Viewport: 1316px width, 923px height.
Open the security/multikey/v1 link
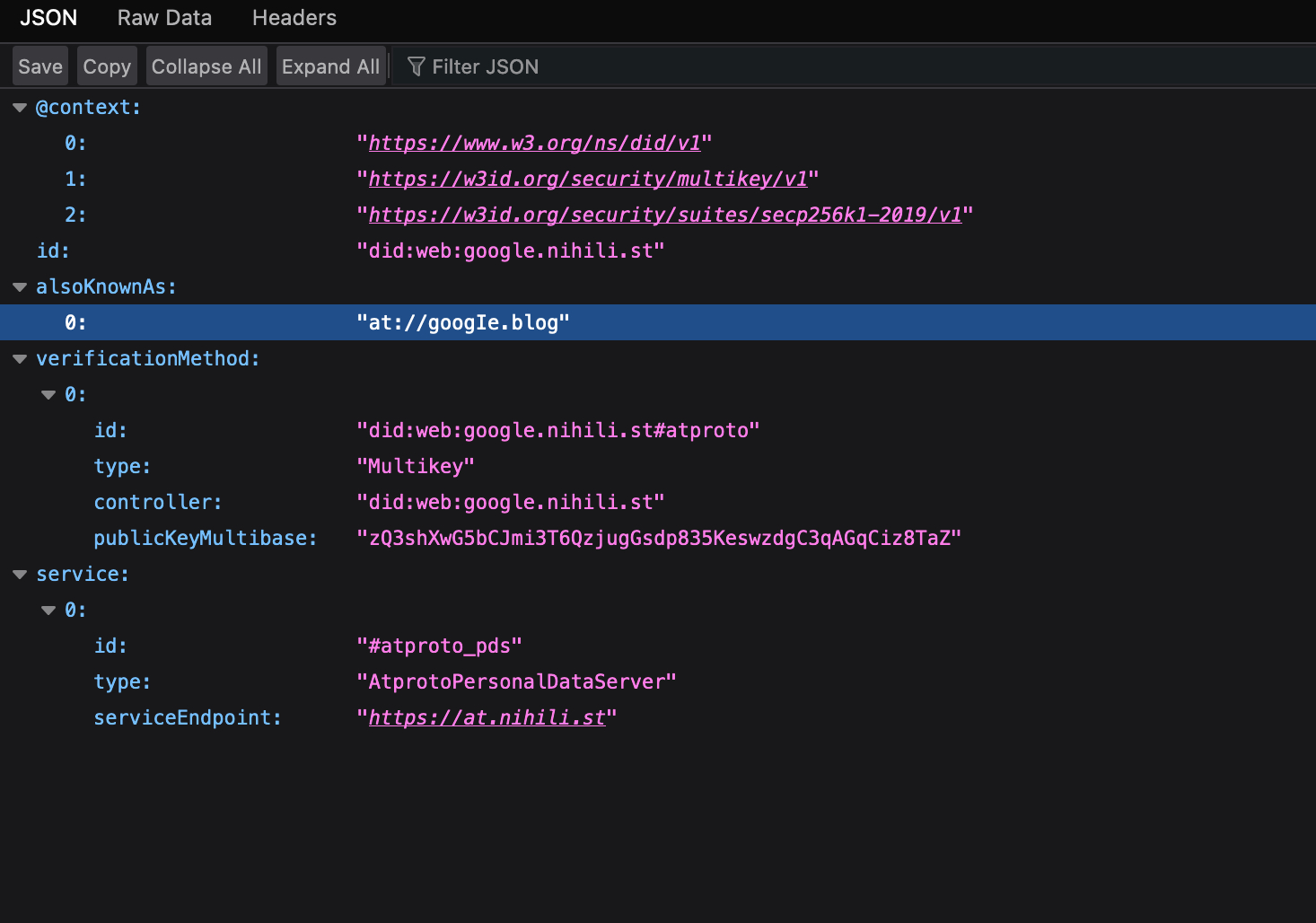[588, 180]
